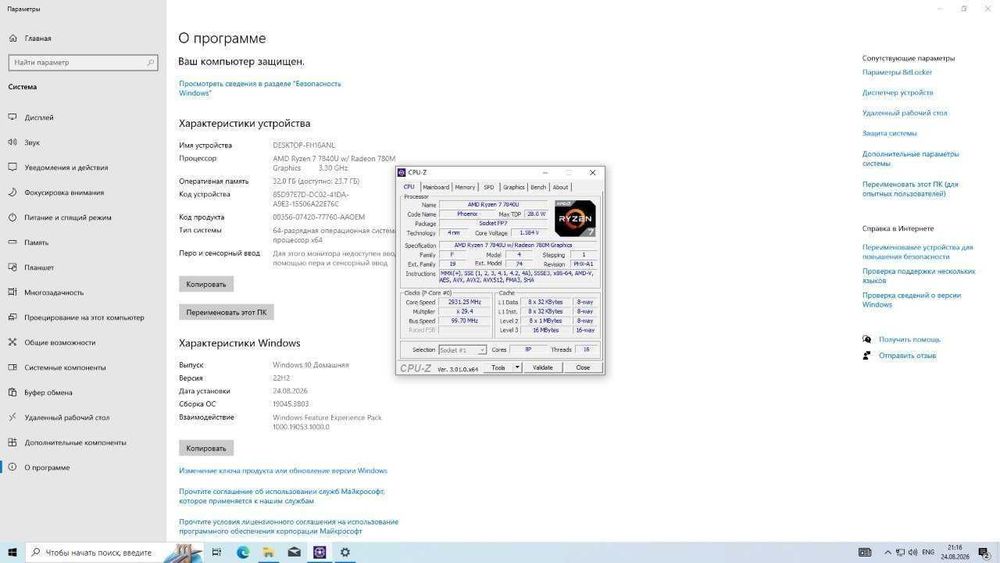
Task: Click the Validate button in CPU-Z
Action: point(543,367)
